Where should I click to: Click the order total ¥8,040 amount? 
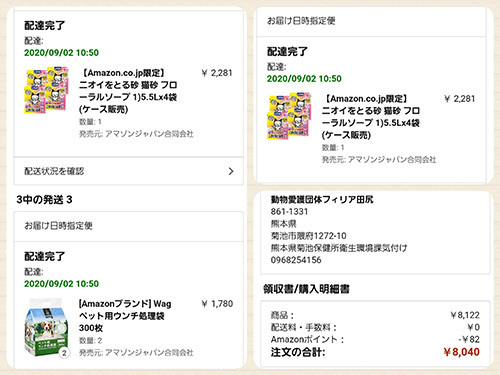click(461, 352)
